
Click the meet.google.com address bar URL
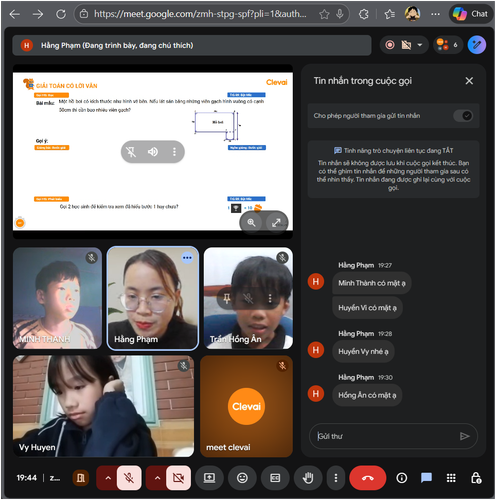[x=200, y=14]
